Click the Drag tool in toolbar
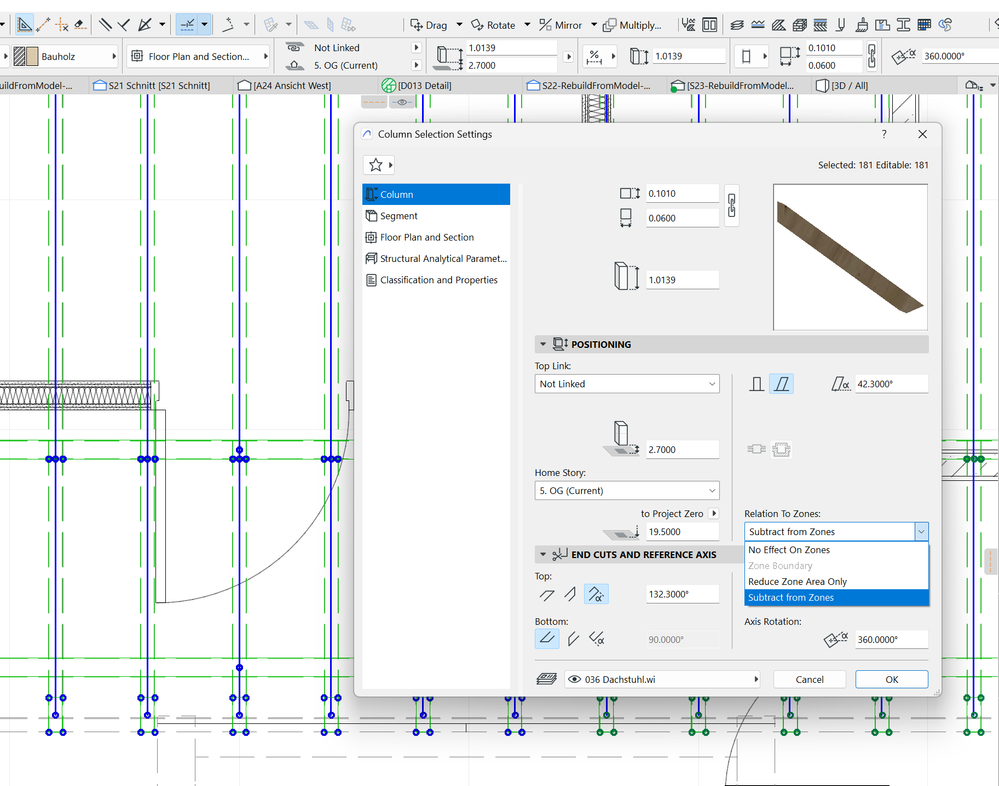 click(x=428, y=25)
